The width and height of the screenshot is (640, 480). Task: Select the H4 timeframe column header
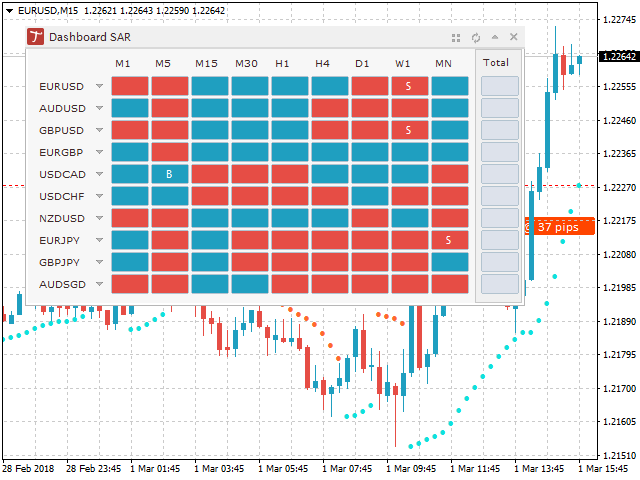click(322, 64)
